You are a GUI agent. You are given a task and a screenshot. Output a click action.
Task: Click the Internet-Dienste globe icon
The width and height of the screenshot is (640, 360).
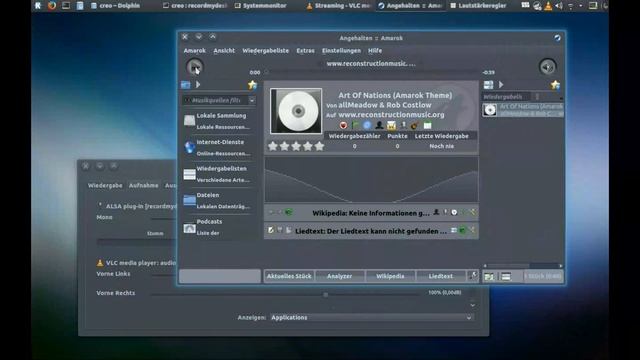pyautogui.click(x=189, y=147)
